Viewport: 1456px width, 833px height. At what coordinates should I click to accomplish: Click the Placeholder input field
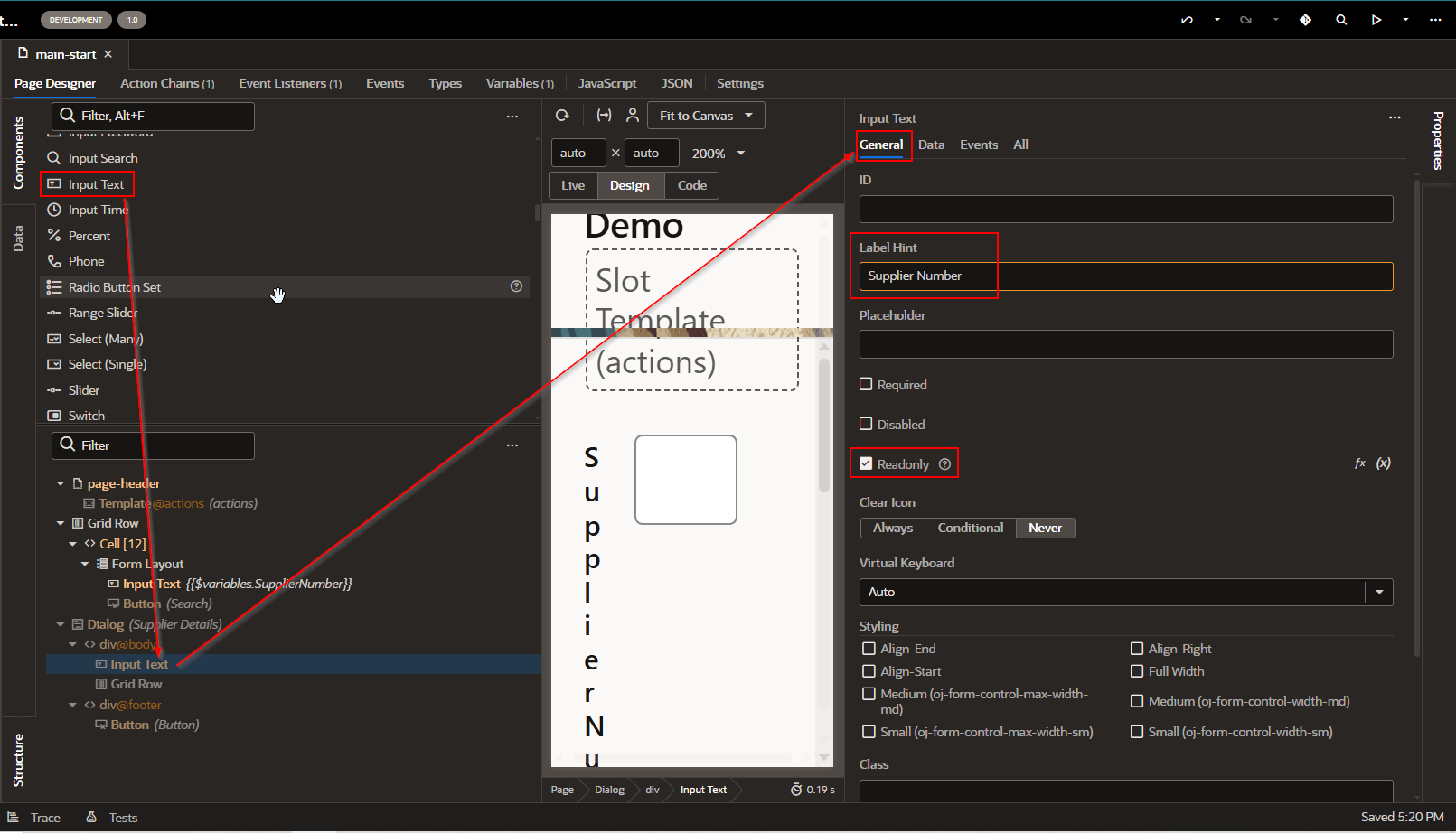[1126, 344]
